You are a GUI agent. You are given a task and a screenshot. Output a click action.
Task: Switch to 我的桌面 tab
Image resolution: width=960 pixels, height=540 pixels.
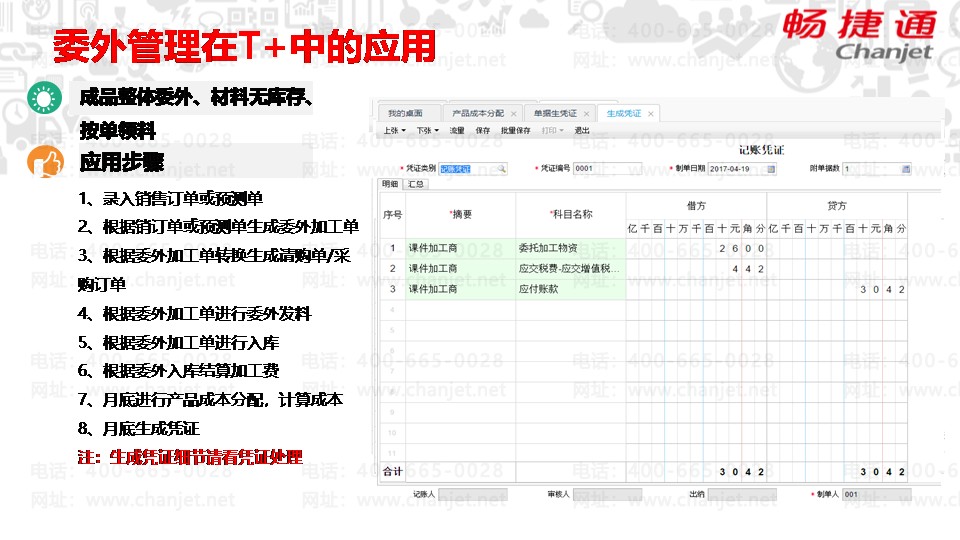click(405, 113)
